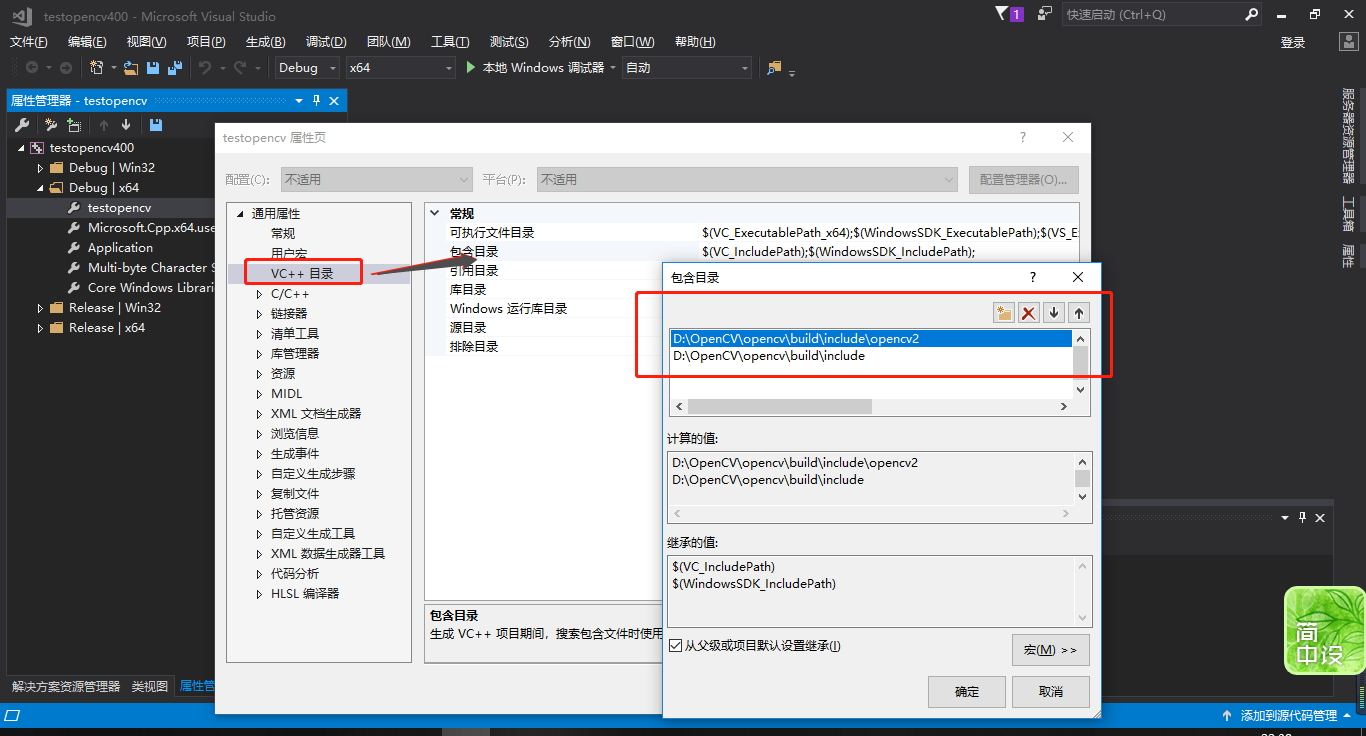Click the move-down arrow in Property Manager toolbar
This screenshot has height=736, width=1366.
coord(126,124)
